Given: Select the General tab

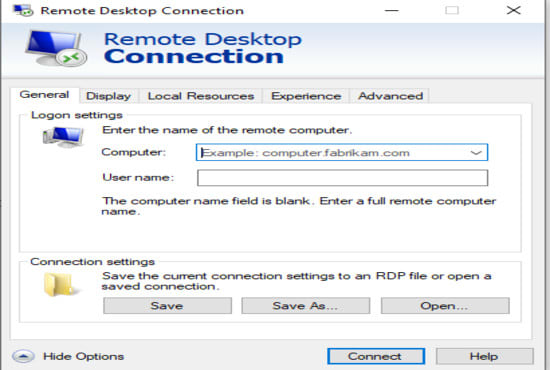Looking at the screenshot, I should (x=44, y=95).
